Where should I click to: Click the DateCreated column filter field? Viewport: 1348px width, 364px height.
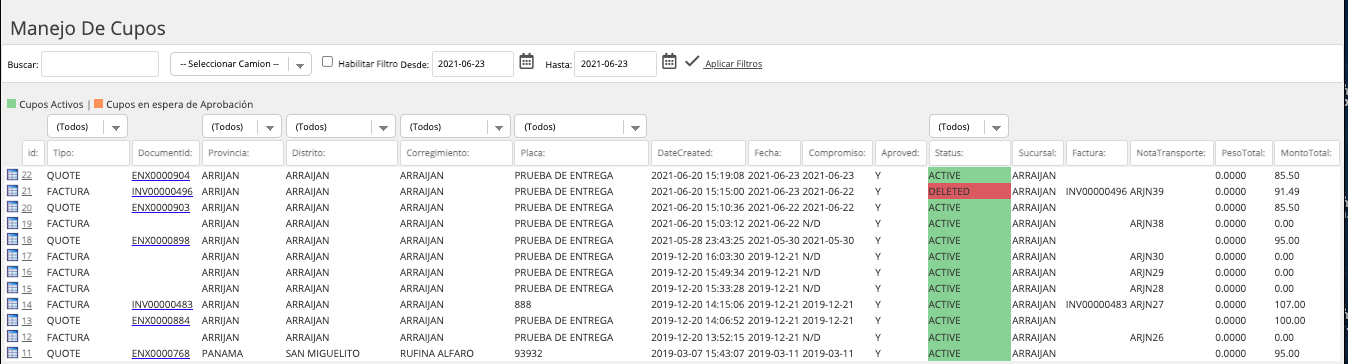[x=698, y=153]
